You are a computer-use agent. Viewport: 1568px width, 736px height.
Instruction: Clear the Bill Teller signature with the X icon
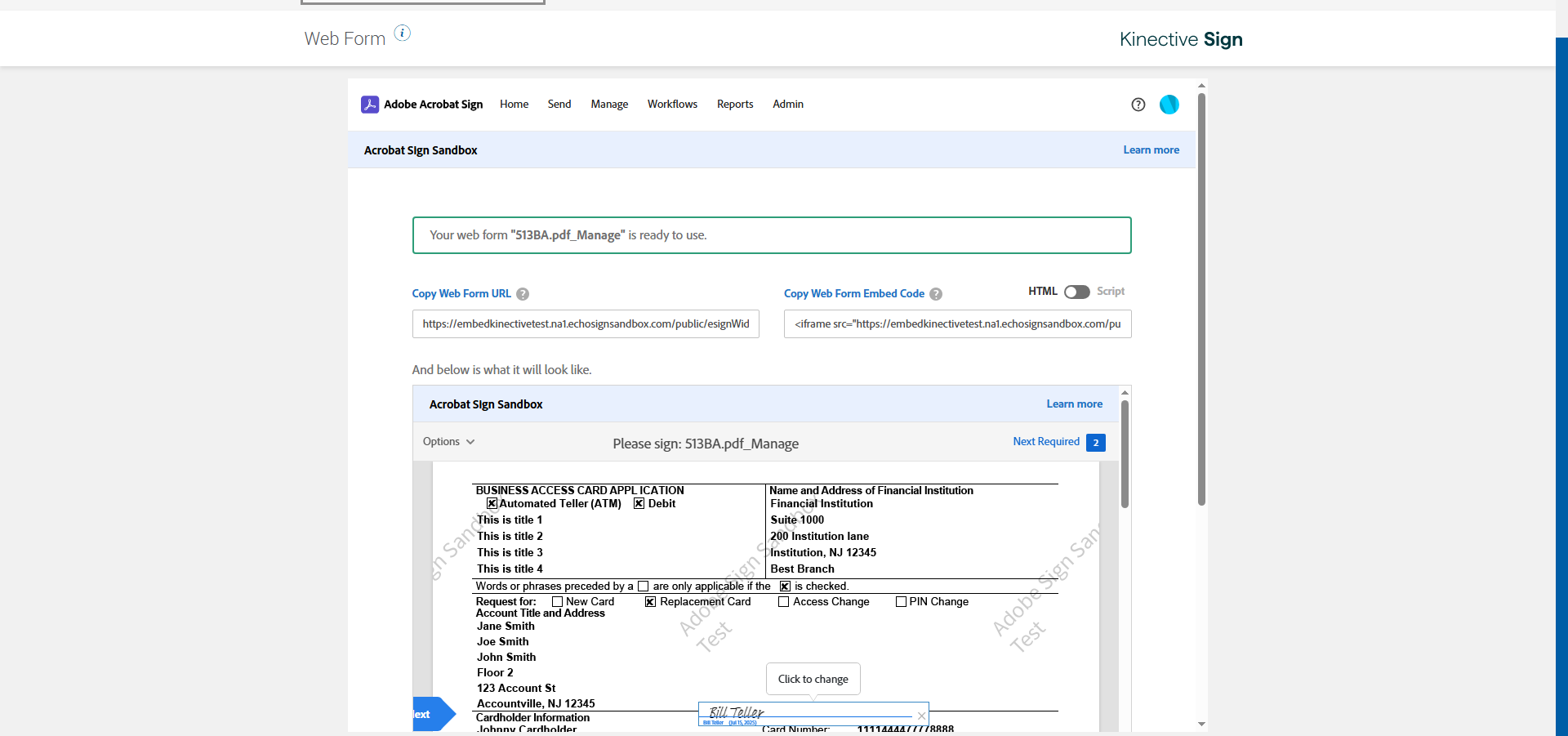[x=921, y=716]
